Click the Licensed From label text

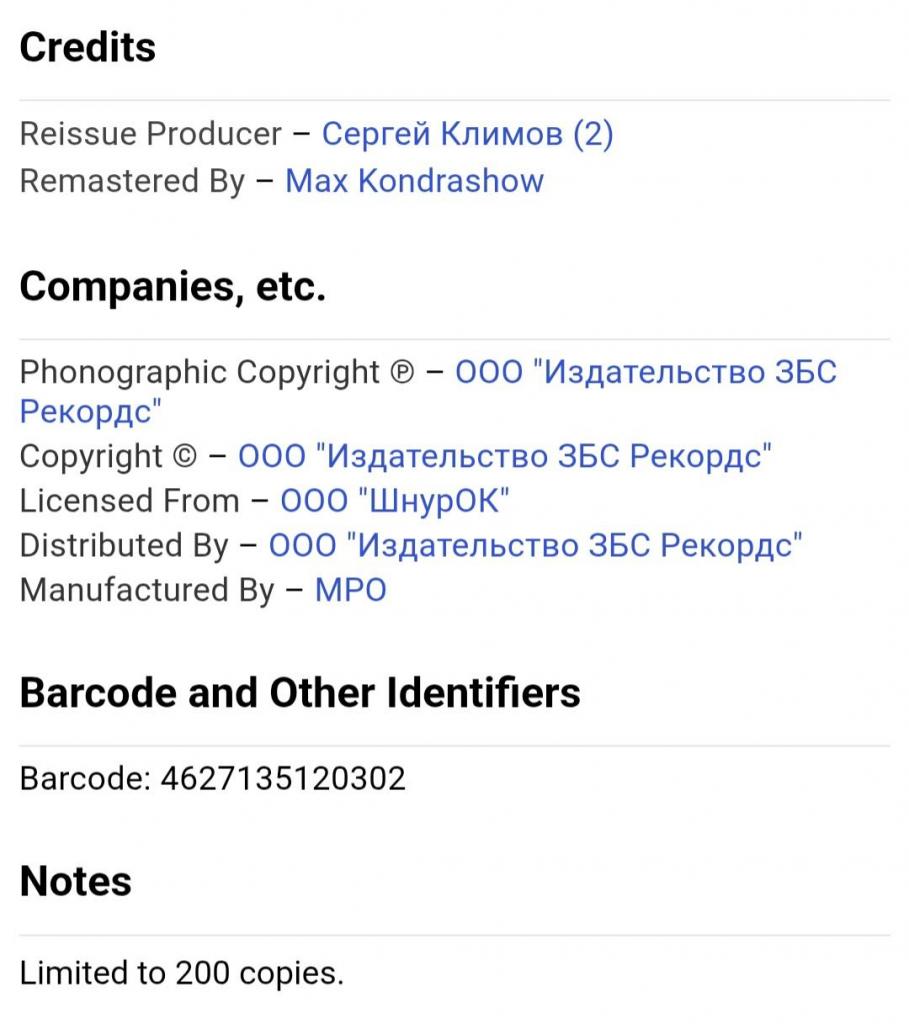tap(130, 501)
